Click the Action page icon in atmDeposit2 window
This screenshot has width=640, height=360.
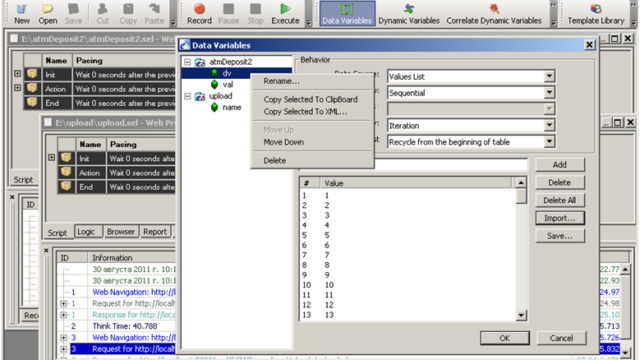pos(32,88)
